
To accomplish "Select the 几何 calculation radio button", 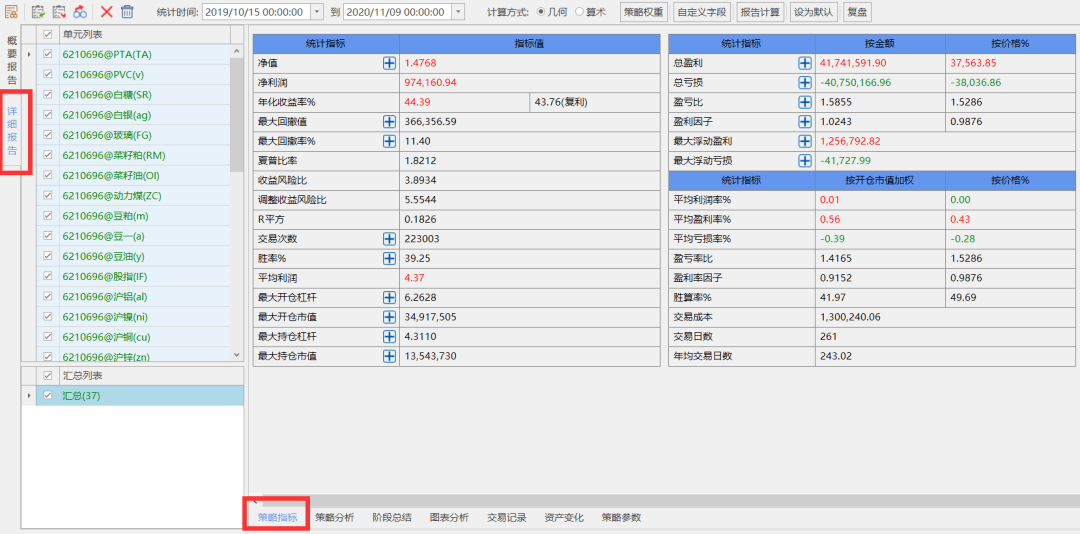I will [541, 12].
